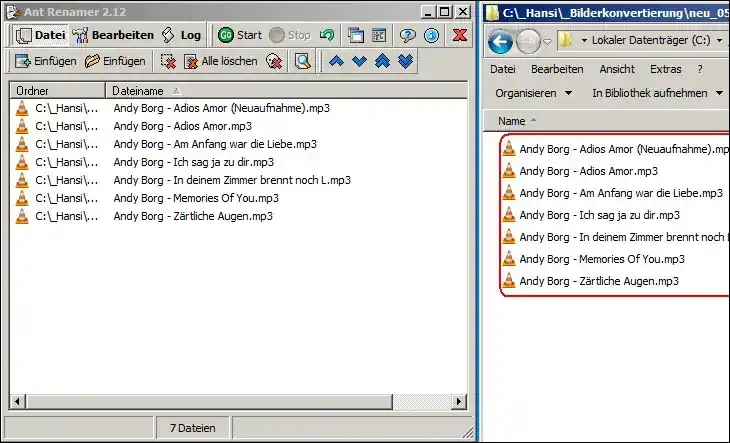Open the options settings icon

tap(379, 35)
